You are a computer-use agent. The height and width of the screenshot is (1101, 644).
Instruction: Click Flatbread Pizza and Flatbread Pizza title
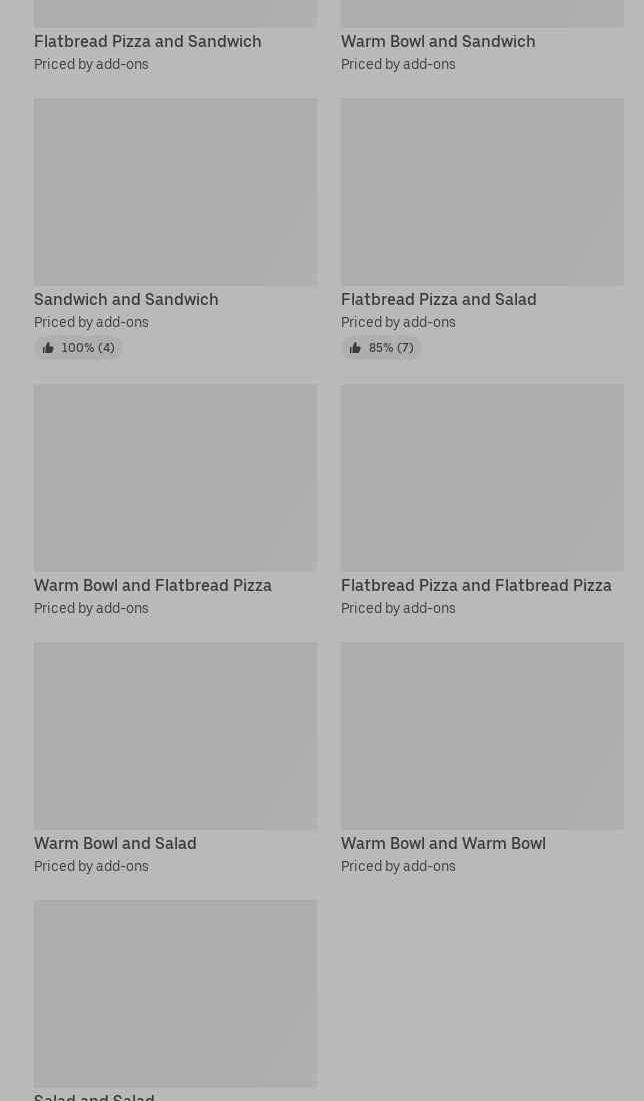coord(476,585)
